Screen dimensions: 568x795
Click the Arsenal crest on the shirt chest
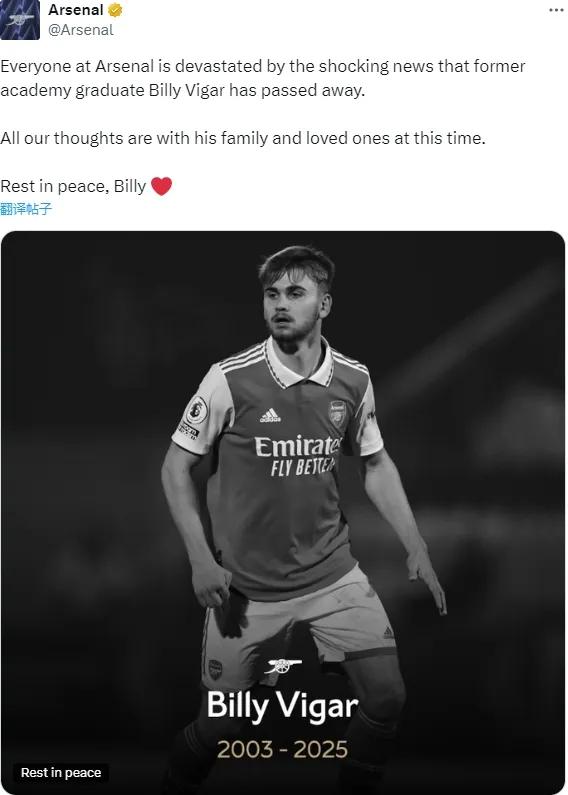(x=337, y=413)
